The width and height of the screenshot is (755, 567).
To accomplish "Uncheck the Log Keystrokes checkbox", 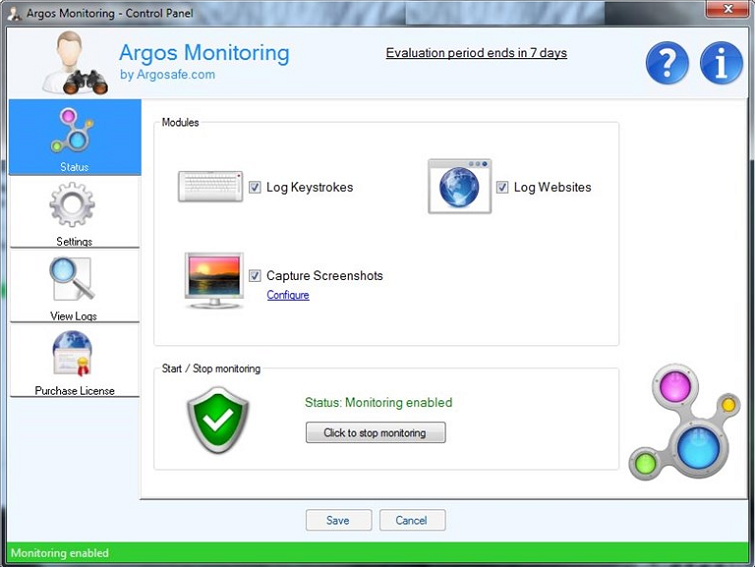I will (255, 187).
